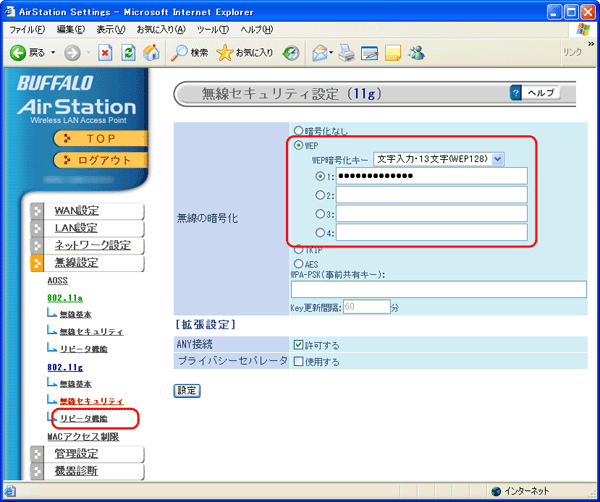
Task: Toggle the ANY接続 許可する checkbox
Action: pos(298,344)
